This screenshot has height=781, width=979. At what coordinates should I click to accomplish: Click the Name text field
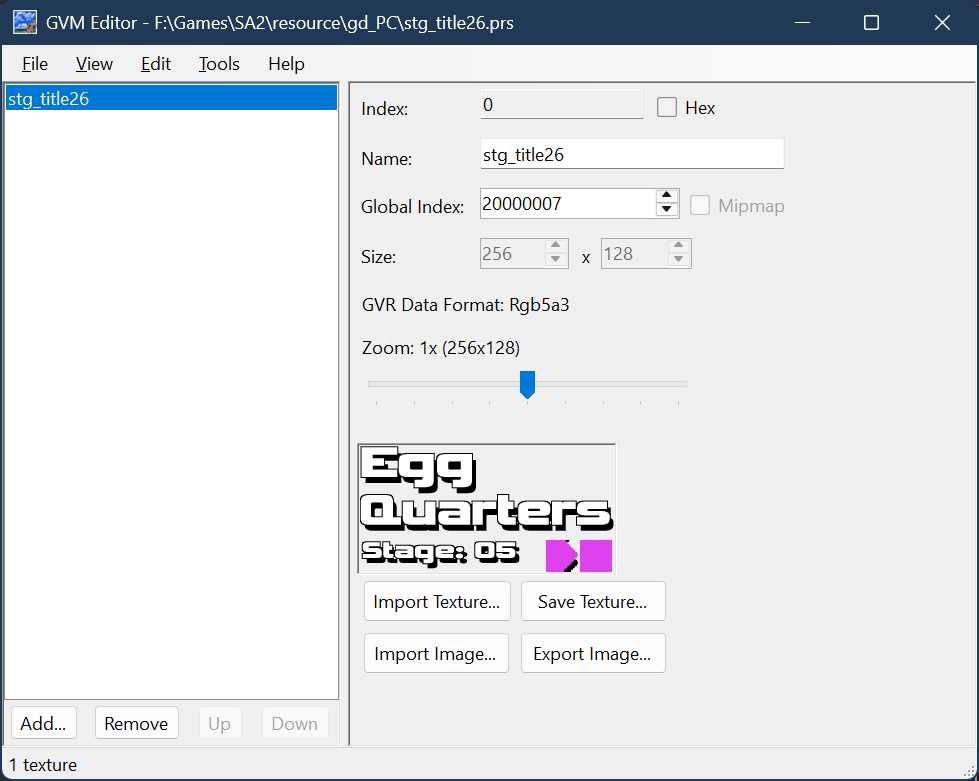[631, 155]
